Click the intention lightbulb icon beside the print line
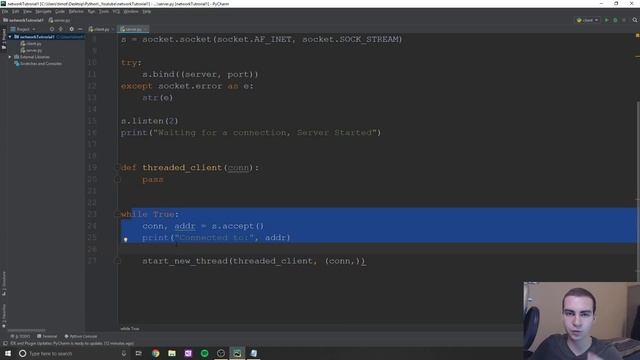The width and height of the screenshot is (640, 360). pyautogui.click(x=126, y=240)
